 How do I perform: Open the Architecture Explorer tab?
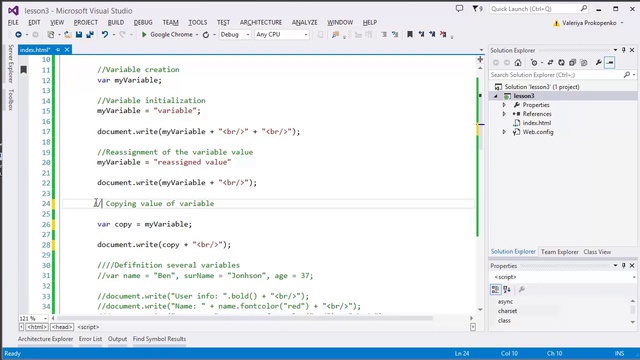pyautogui.click(x=45, y=339)
